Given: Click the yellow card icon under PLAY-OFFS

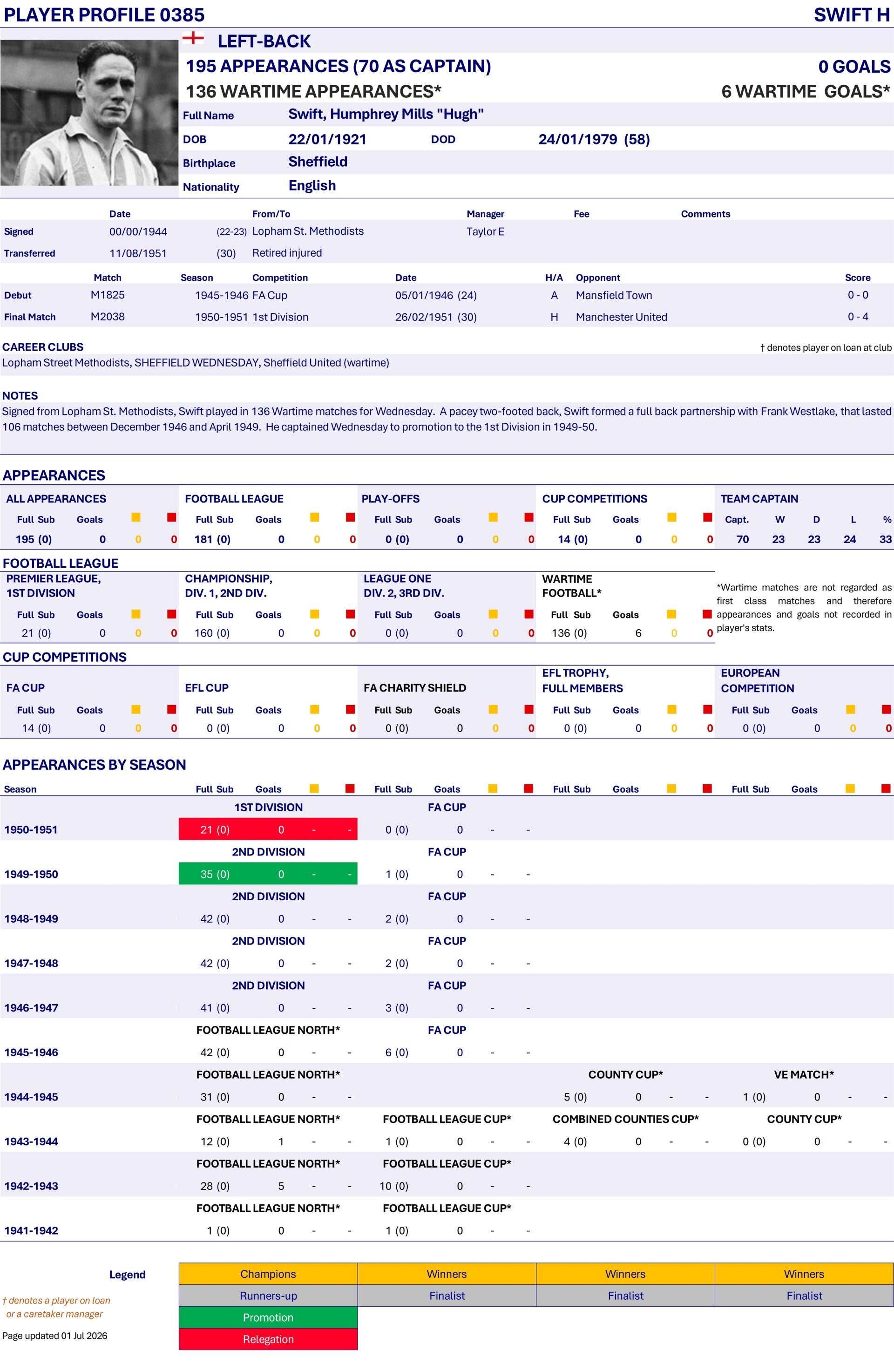Looking at the screenshot, I should pos(493,517).
